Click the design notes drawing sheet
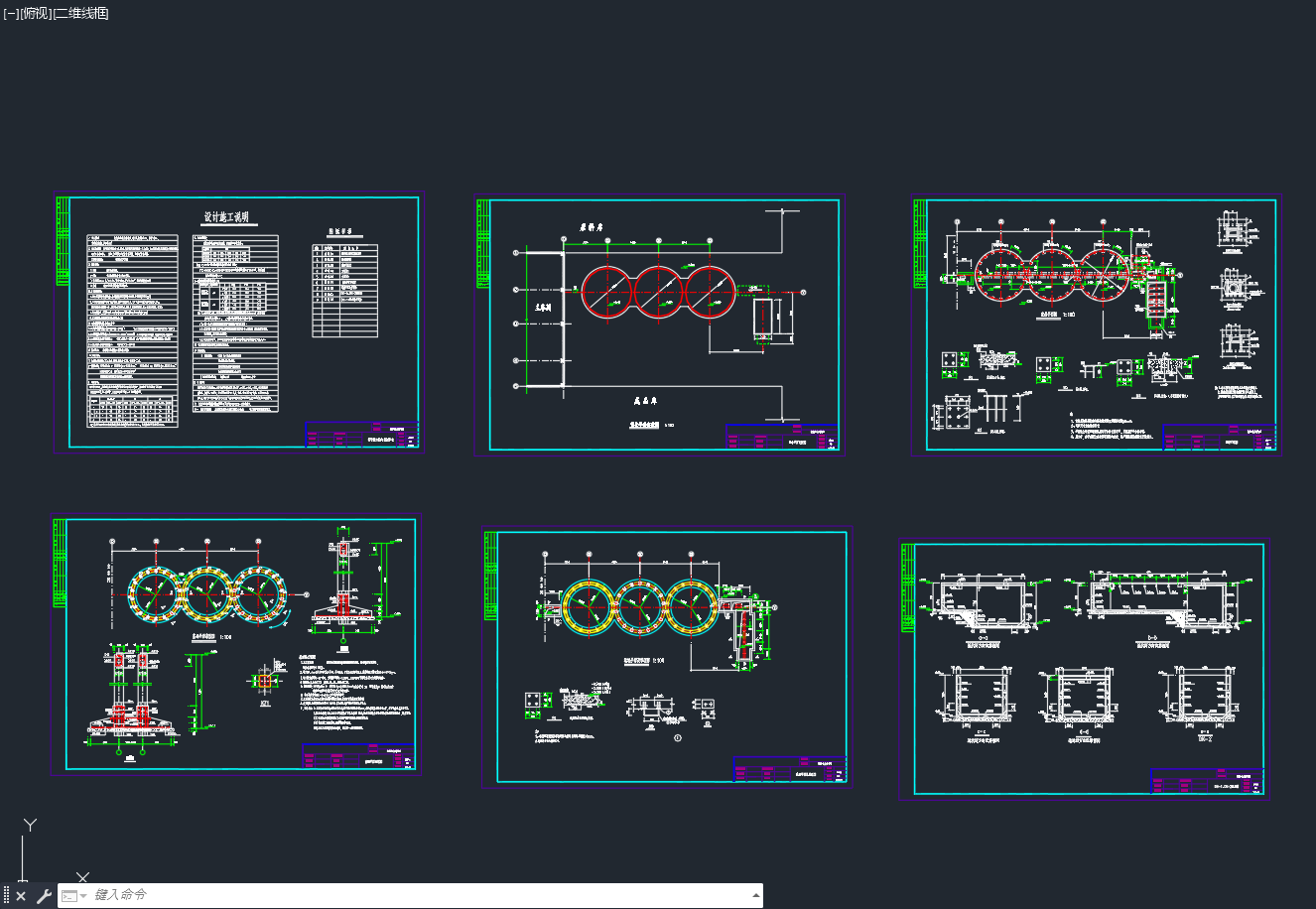The width and height of the screenshot is (1316, 909). point(238,323)
